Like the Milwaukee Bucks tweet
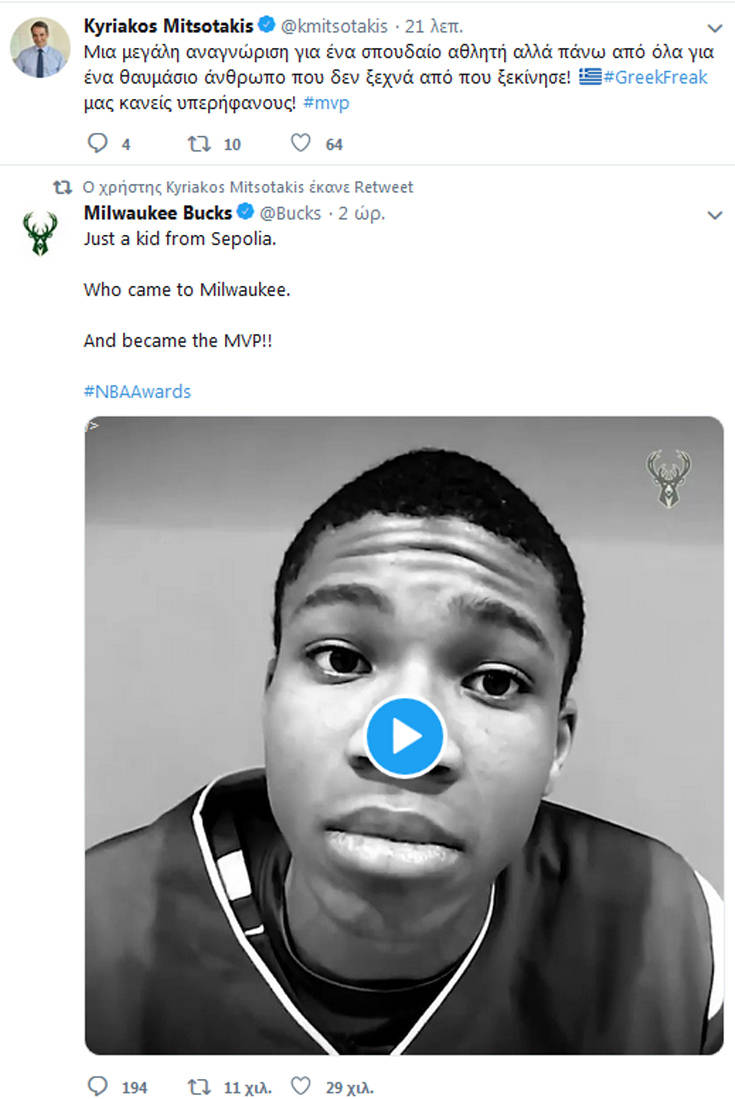The image size is (735, 1099). tap(301, 1087)
